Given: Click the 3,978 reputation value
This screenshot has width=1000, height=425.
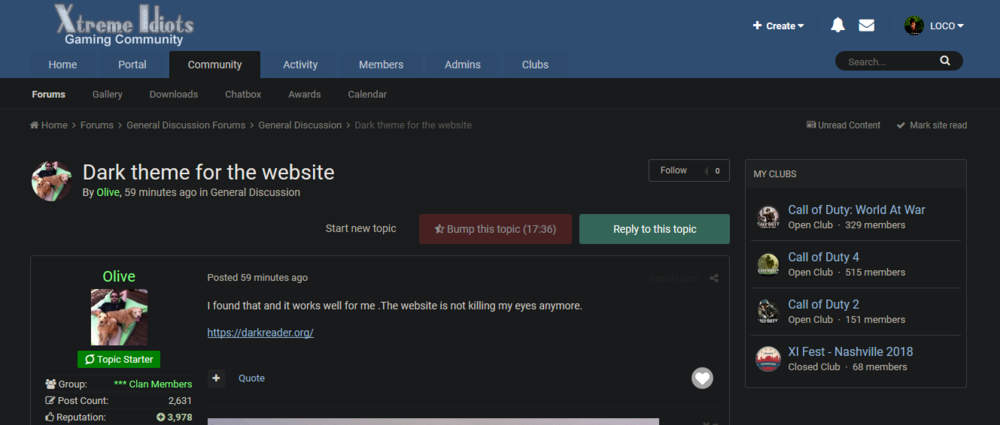Looking at the screenshot, I should (x=173, y=417).
